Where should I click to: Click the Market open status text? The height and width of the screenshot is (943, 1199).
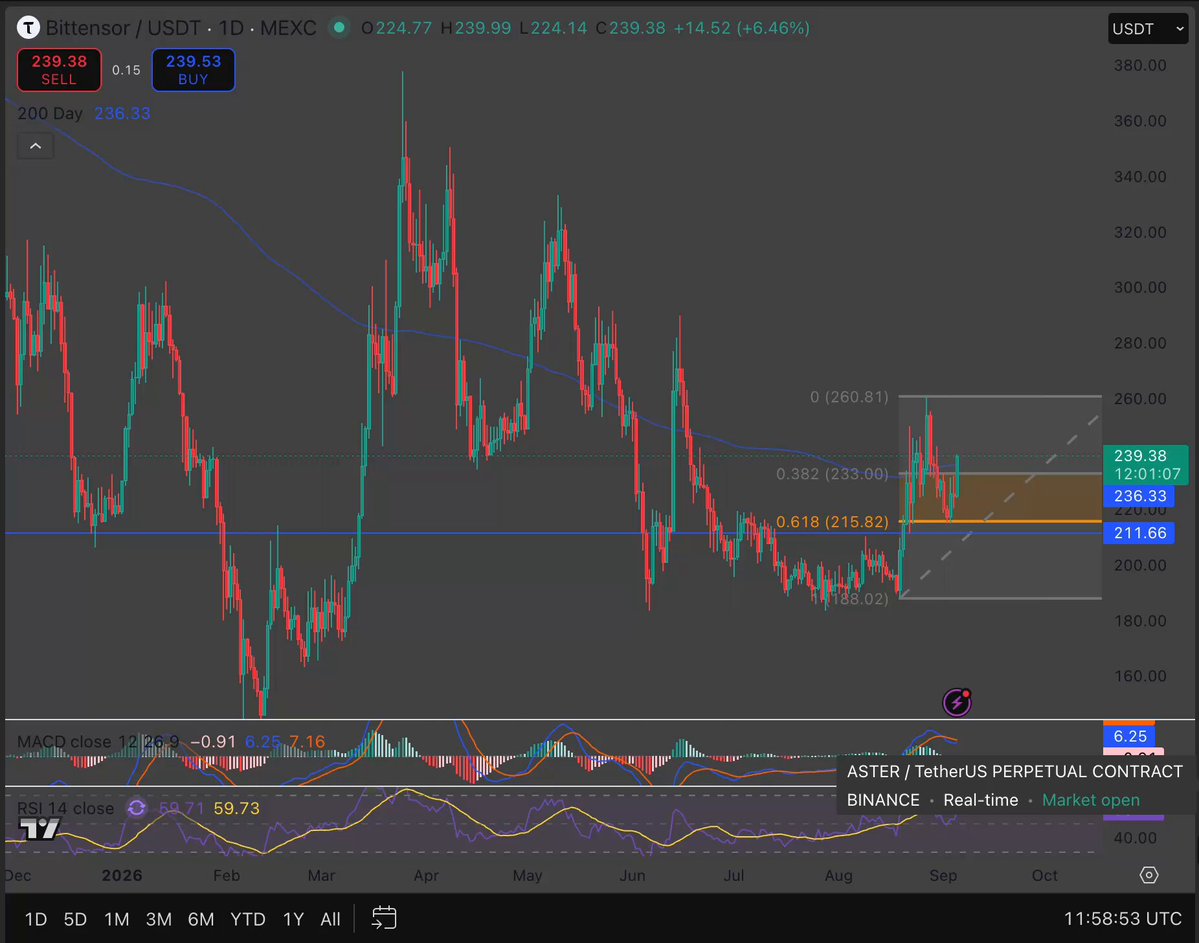[x=1090, y=800]
